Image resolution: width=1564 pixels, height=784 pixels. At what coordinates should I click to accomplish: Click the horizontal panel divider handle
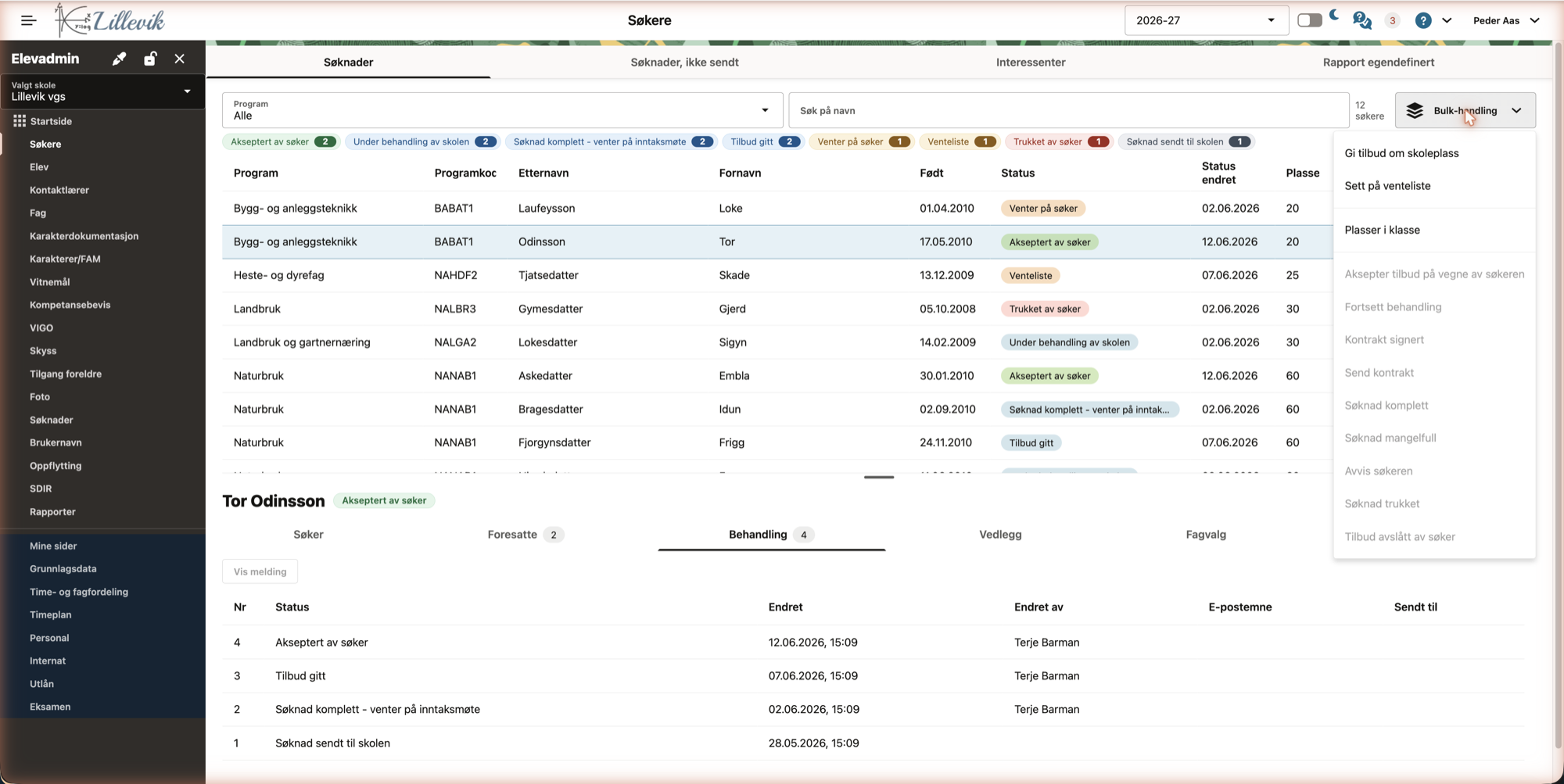coord(879,477)
